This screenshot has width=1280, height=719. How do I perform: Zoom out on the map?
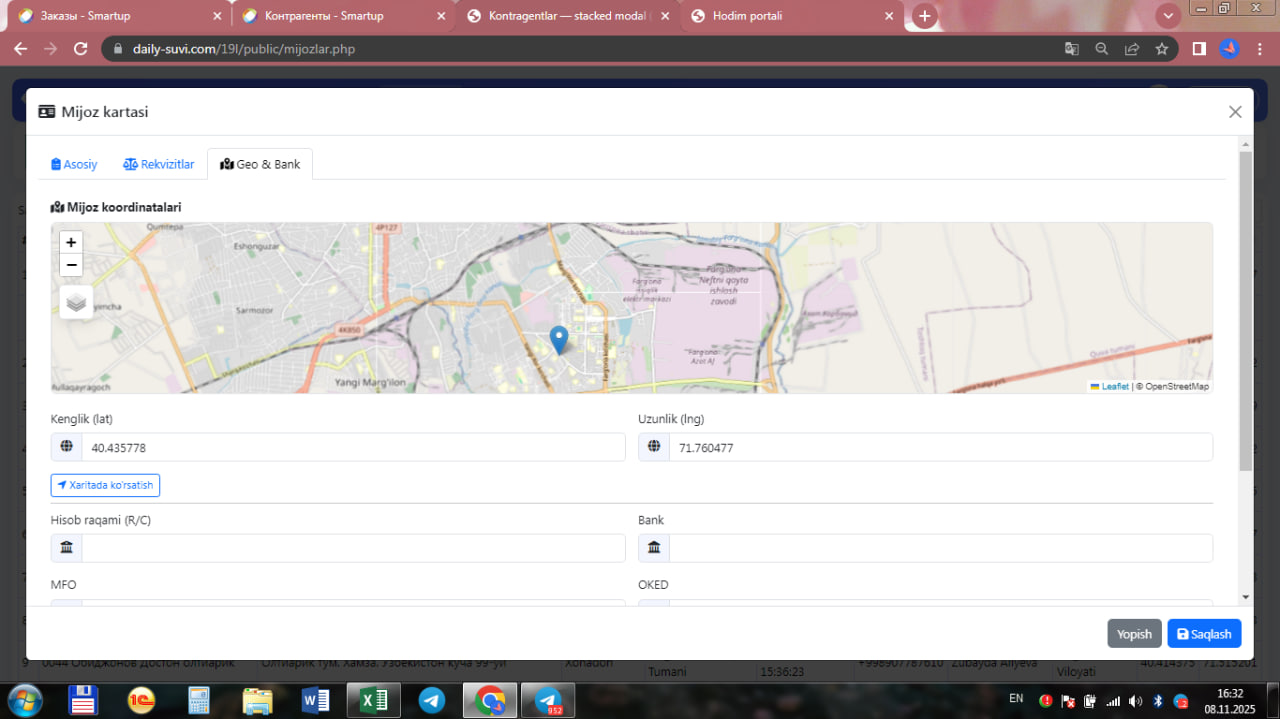coord(71,265)
